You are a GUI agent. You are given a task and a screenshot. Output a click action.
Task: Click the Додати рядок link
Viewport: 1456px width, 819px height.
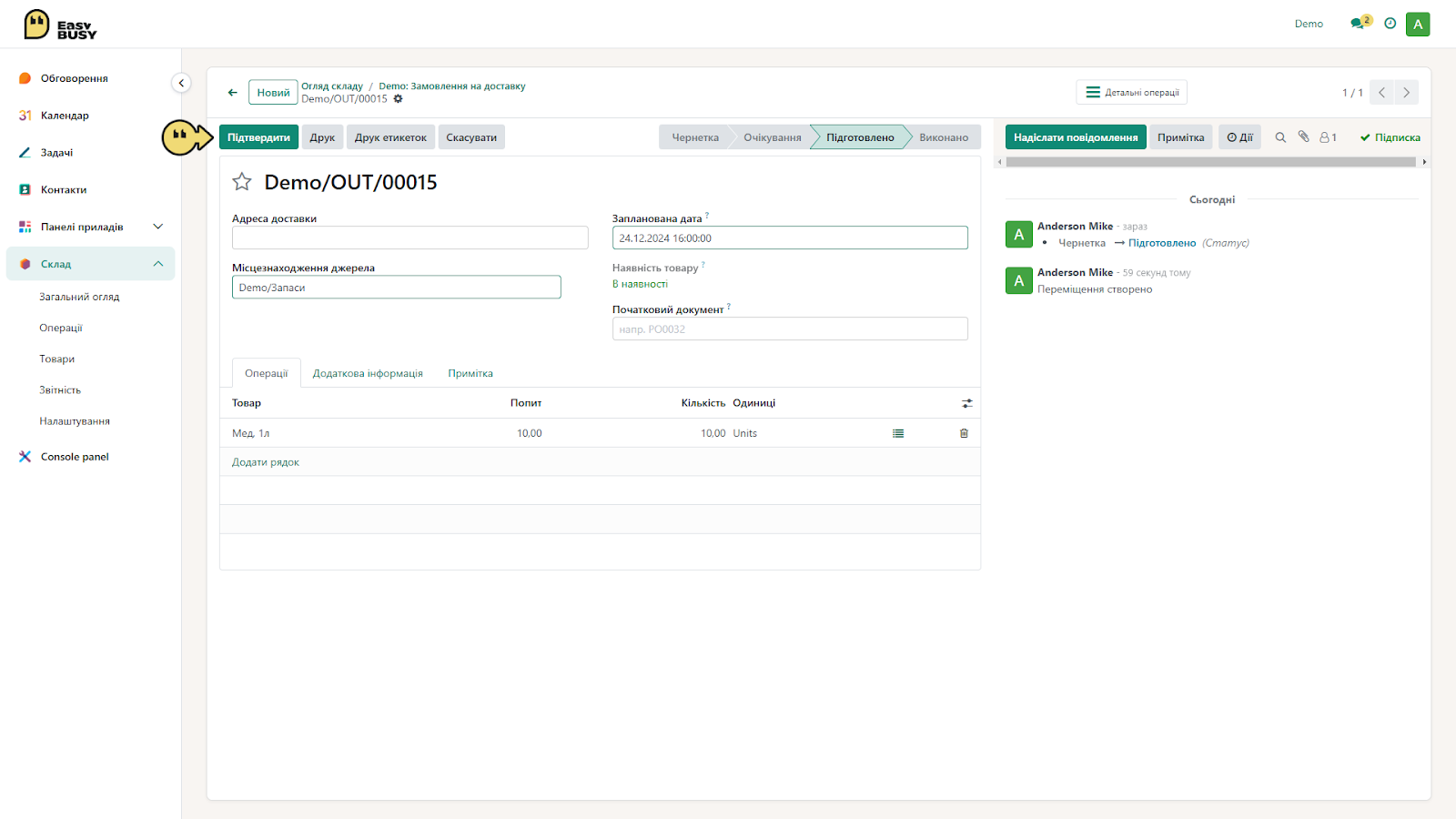click(x=266, y=462)
